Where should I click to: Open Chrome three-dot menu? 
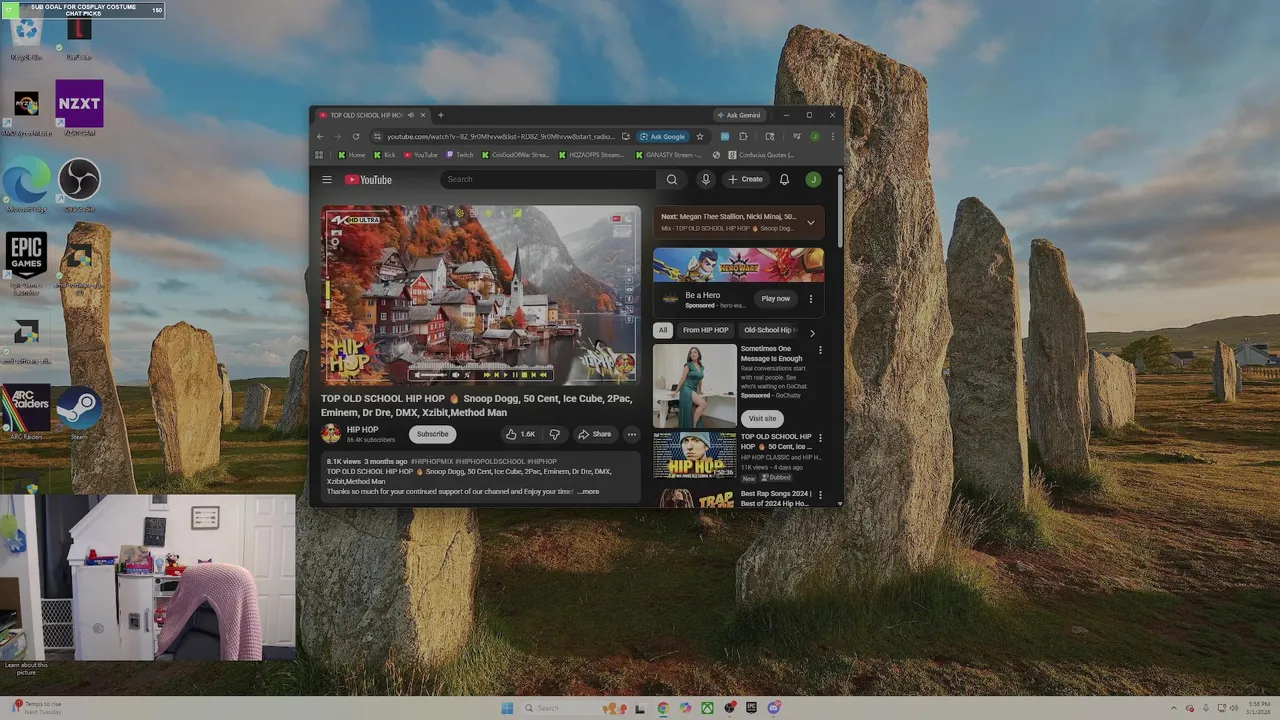pos(832,137)
